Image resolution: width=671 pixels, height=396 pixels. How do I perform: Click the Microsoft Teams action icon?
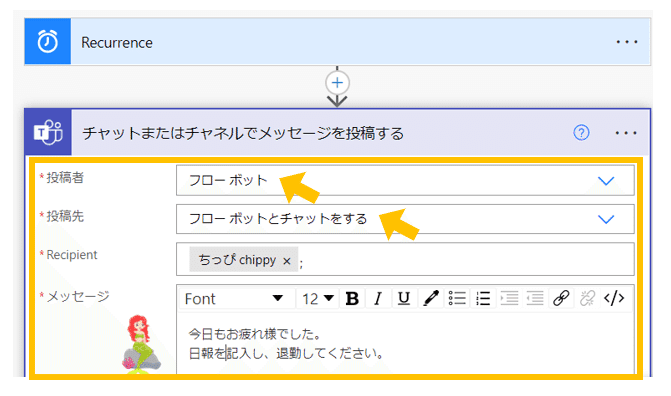pos(48,132)
